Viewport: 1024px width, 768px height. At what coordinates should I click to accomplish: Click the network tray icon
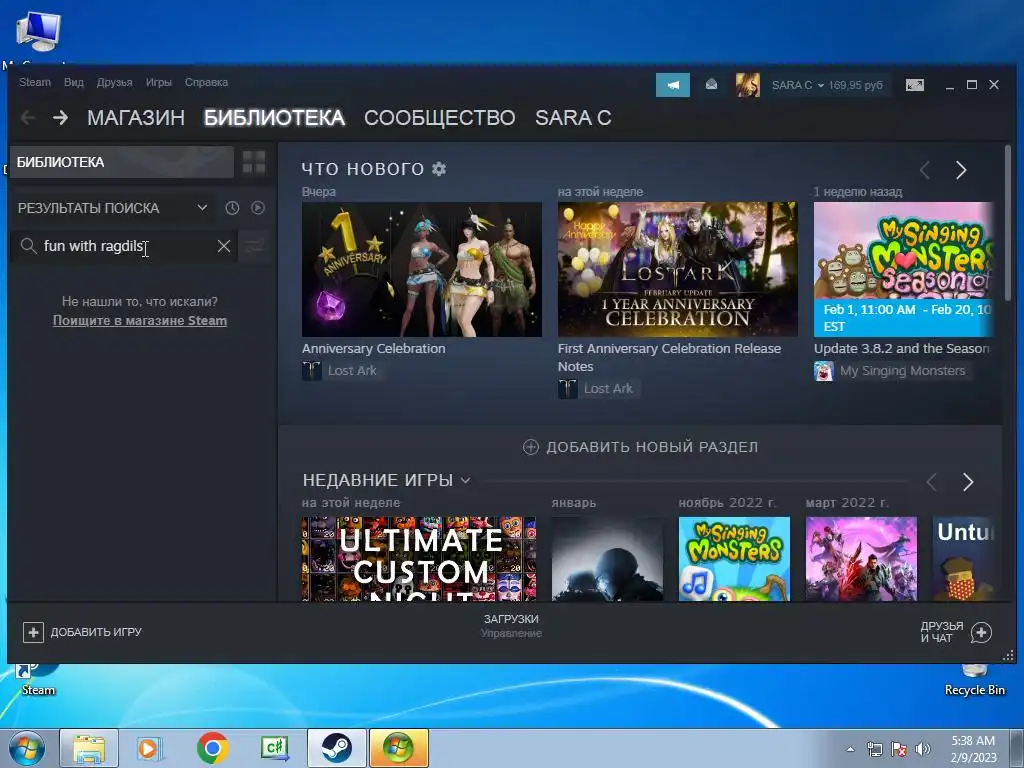pos(874,749)
